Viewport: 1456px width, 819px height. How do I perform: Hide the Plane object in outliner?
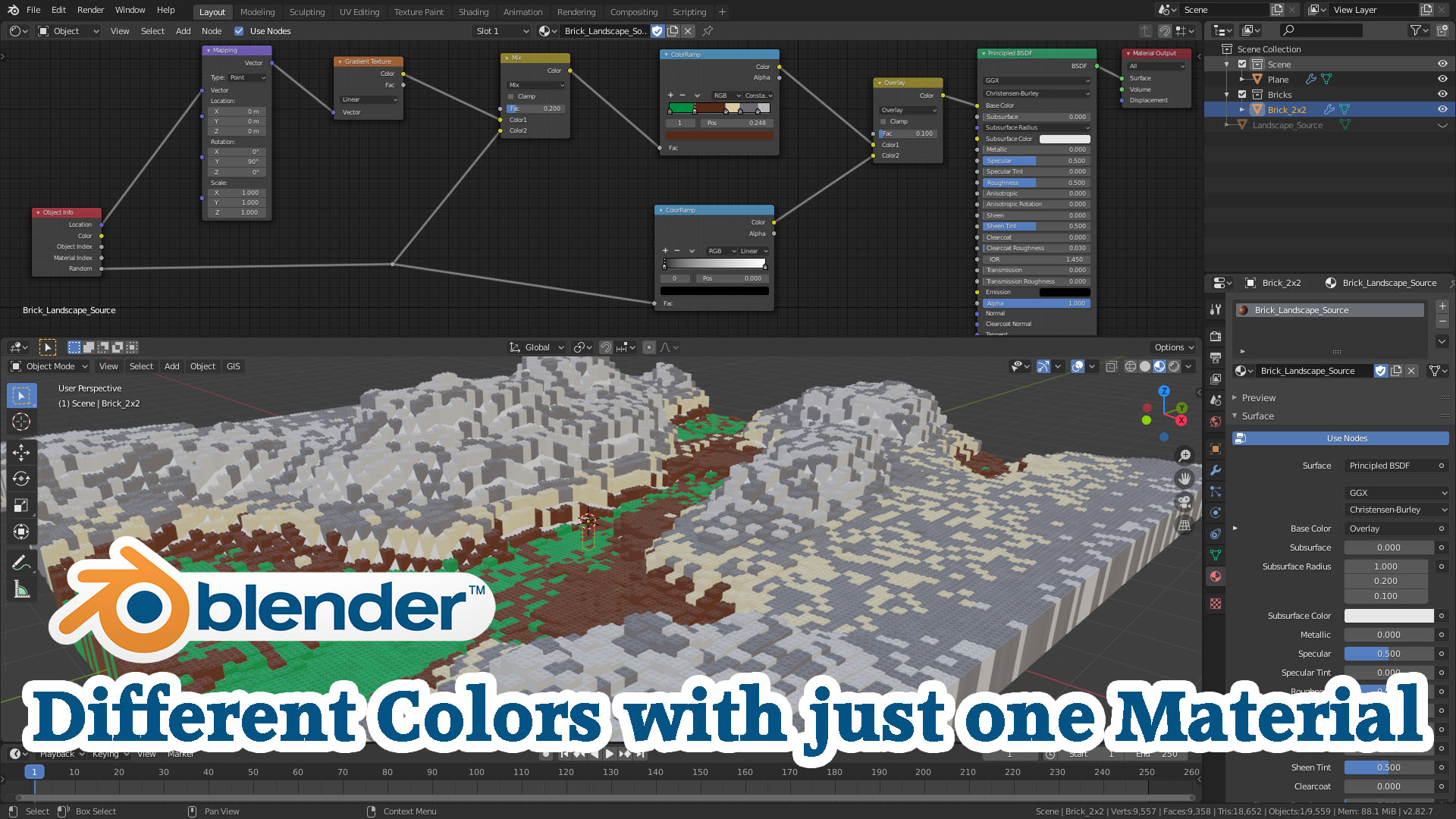coord(1442,79)
